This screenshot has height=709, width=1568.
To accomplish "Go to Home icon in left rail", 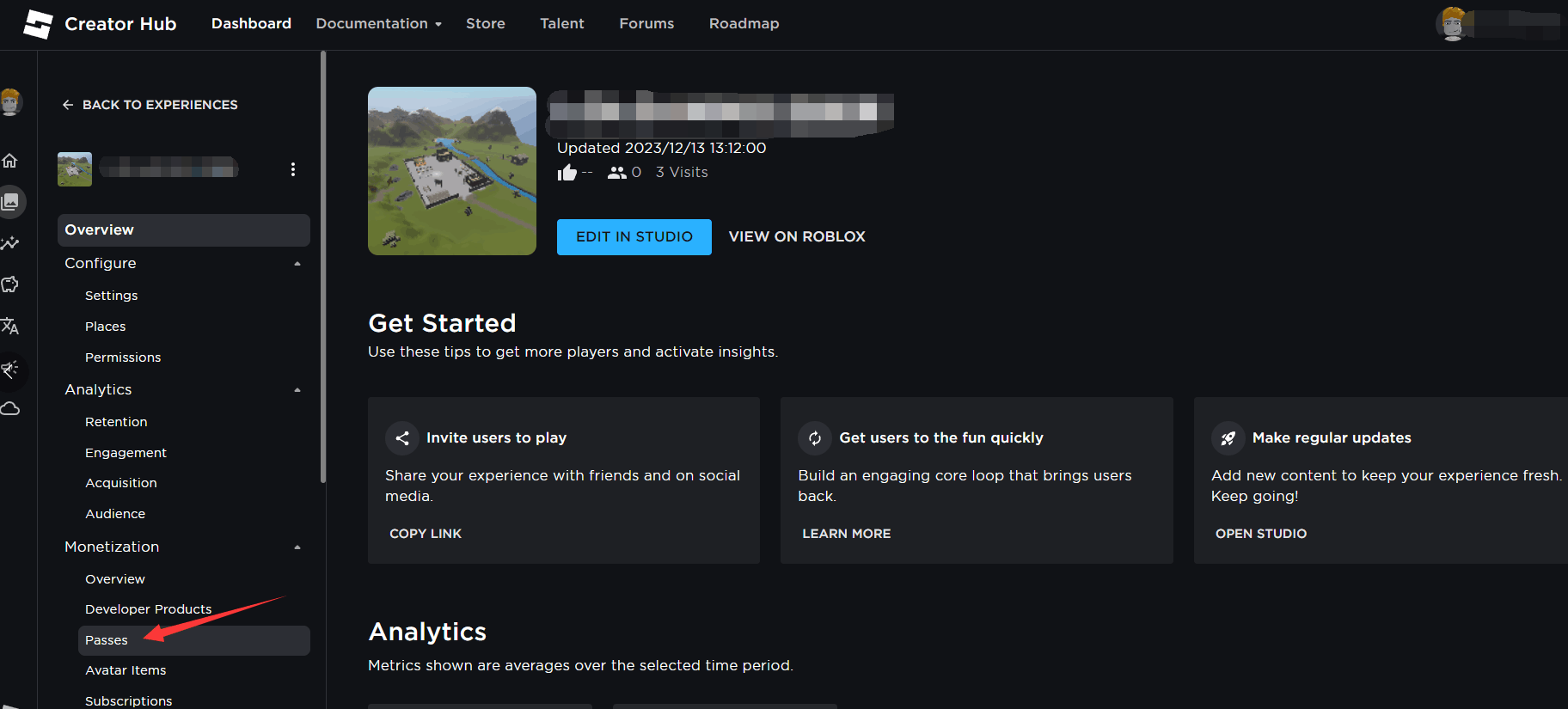I will (10, 161).
